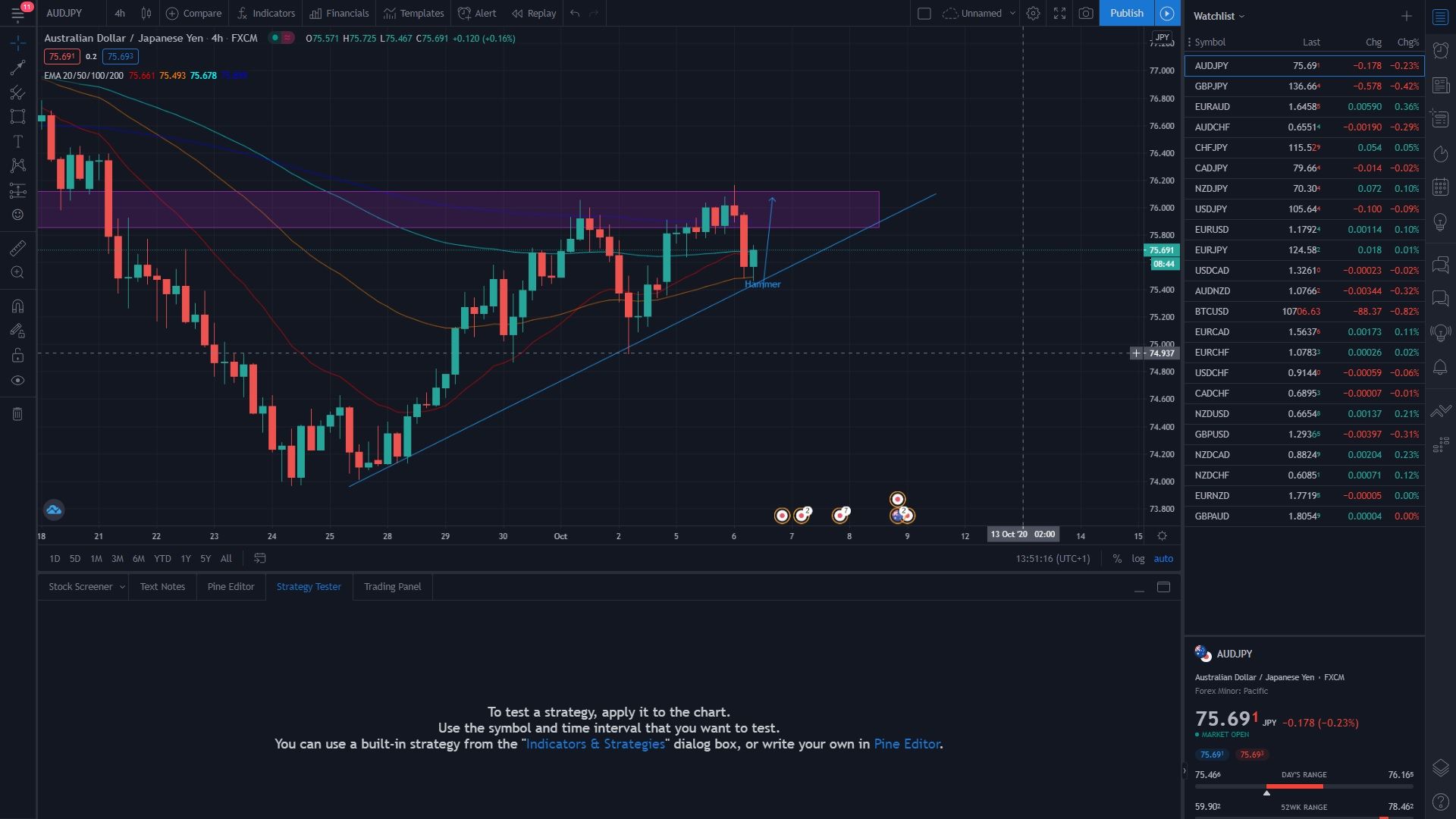The width and height of the screenshot is (1456, 819).
Task: Select the geometric shapes tool
Action: pos(17,117)
